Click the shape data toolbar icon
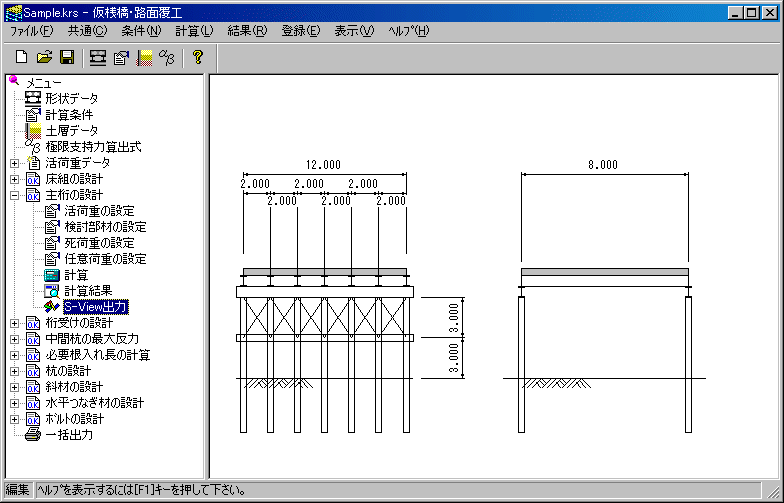The height and width of the screenshot is (503, 784). pos(98,58)
